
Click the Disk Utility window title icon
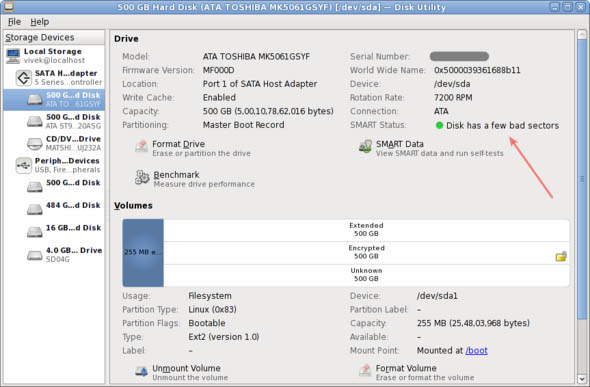tap(8, 6)
